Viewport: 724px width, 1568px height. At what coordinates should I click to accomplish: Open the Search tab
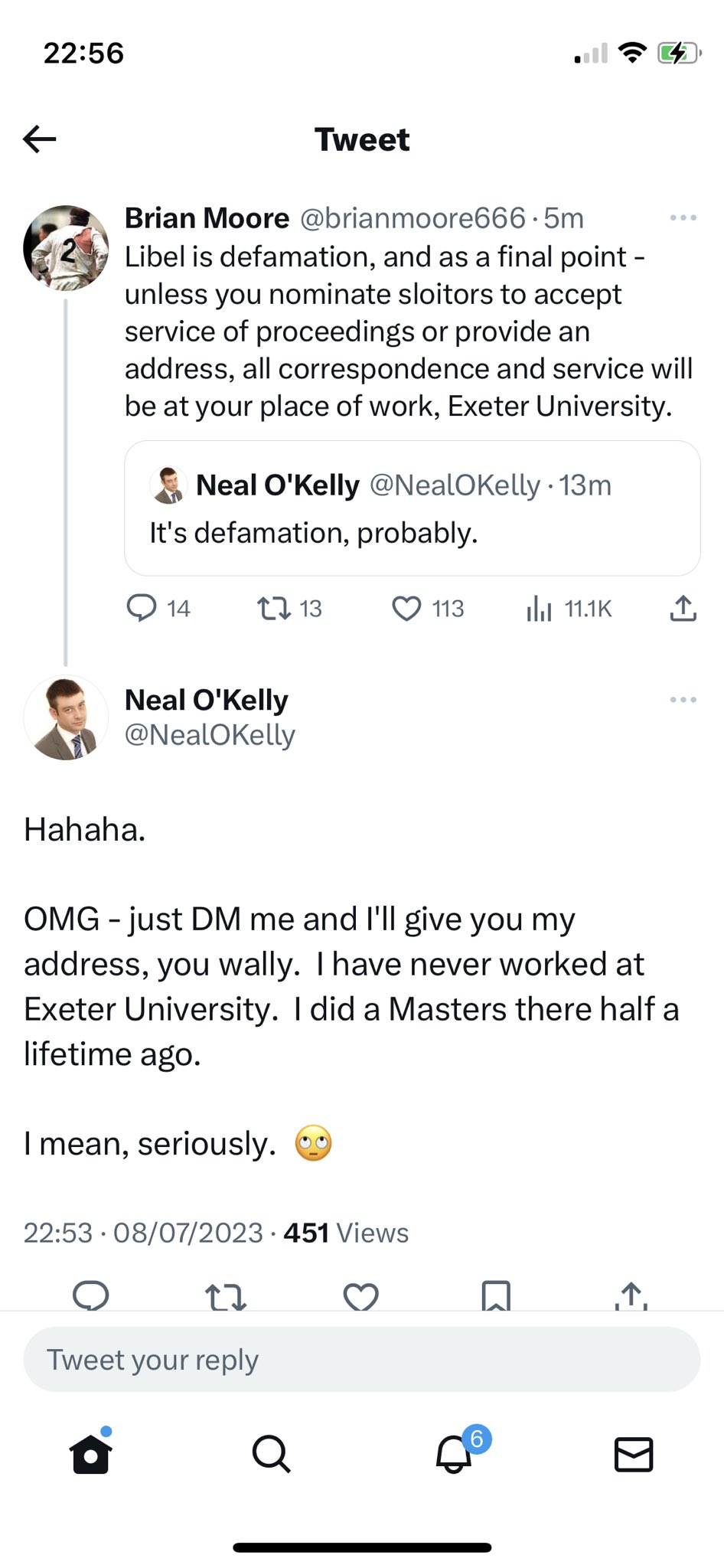[x=271, y=1453]
